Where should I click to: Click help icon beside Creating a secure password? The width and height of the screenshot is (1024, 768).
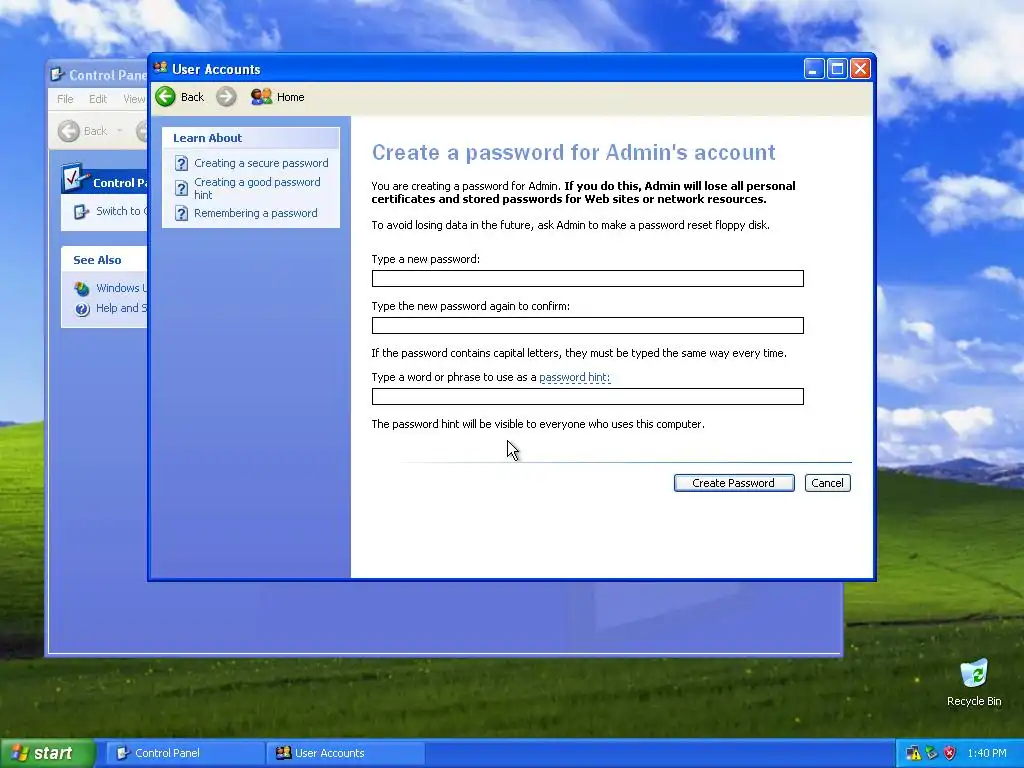coord(182,163)
